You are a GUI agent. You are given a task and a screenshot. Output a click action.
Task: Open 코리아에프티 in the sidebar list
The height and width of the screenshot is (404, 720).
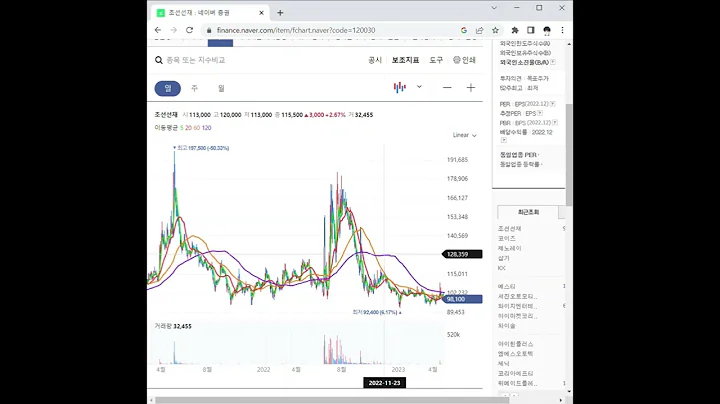[515, 374]
